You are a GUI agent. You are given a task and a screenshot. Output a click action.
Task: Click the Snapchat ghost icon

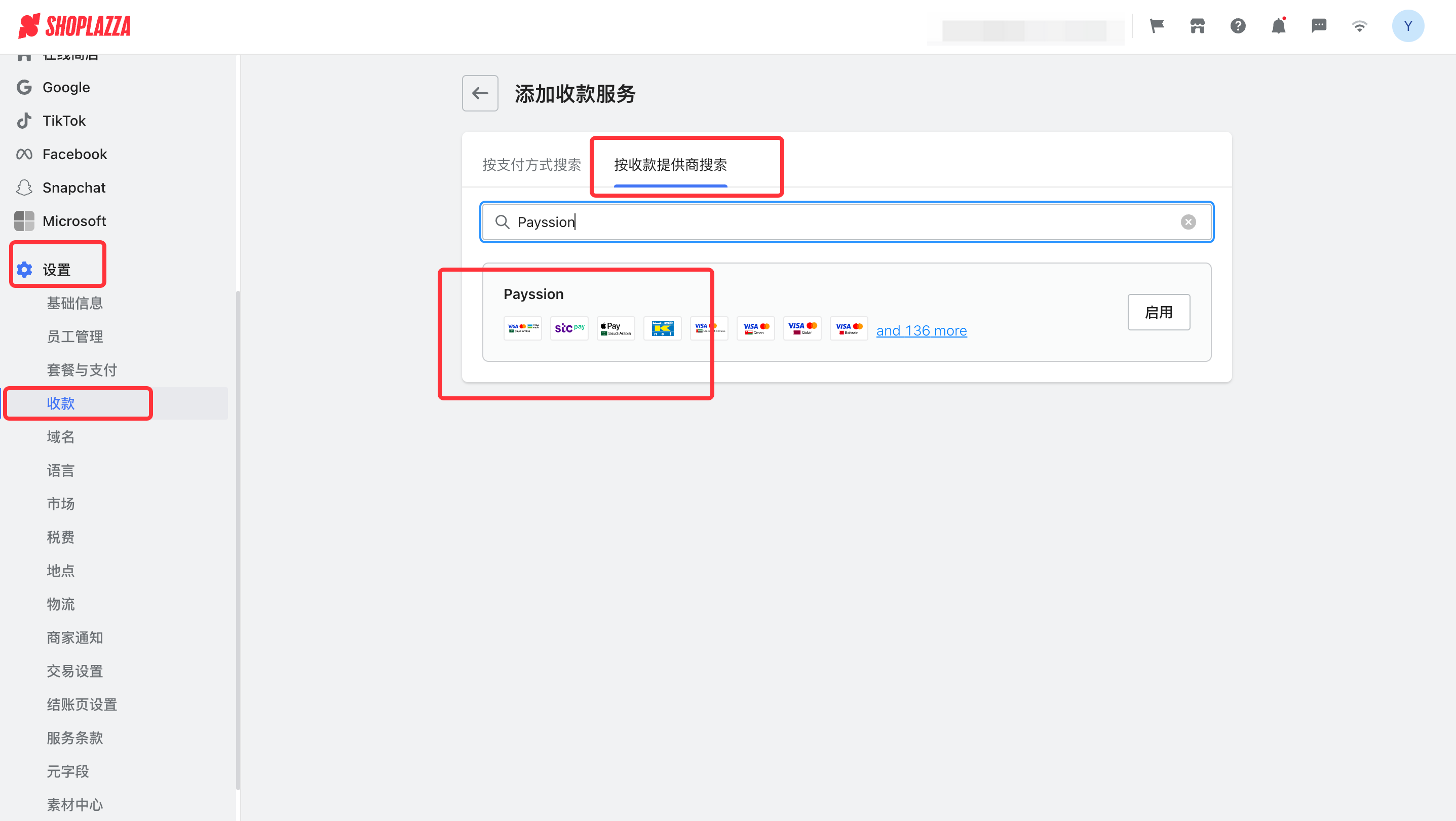pos(24,187)
